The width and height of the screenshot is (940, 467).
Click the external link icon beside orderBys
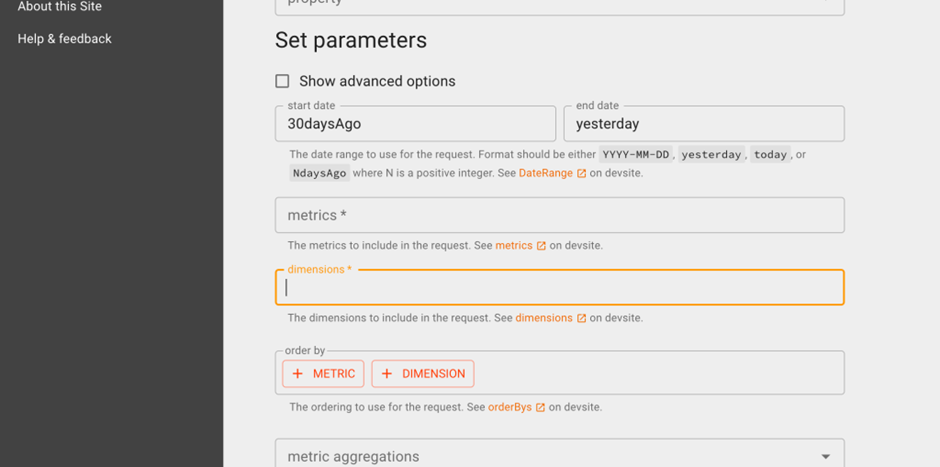click(540, 408)
